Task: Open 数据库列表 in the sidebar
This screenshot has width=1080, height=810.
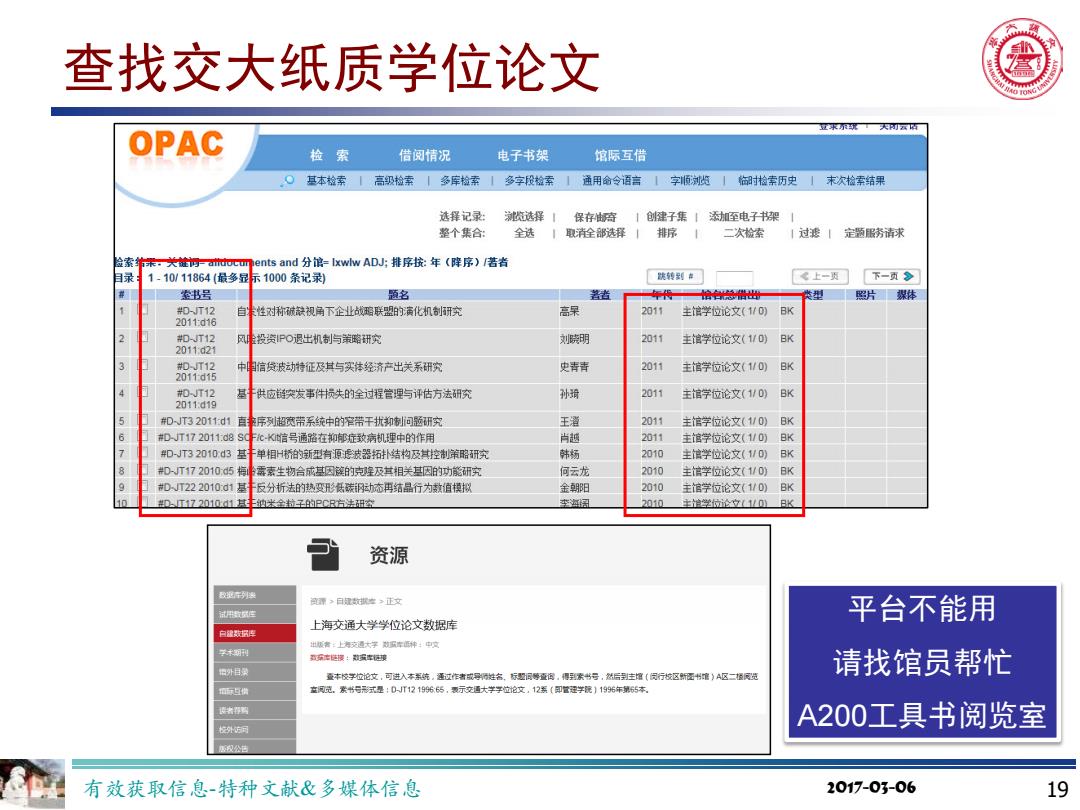Action: pyautogui.click(x=255, y=594)
